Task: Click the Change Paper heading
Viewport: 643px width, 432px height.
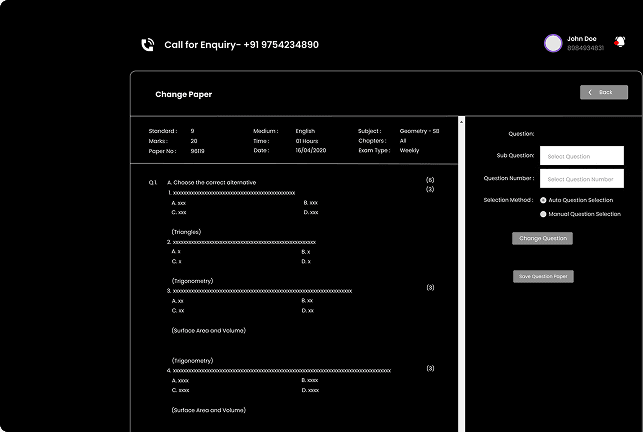Action: click(184, 94)
